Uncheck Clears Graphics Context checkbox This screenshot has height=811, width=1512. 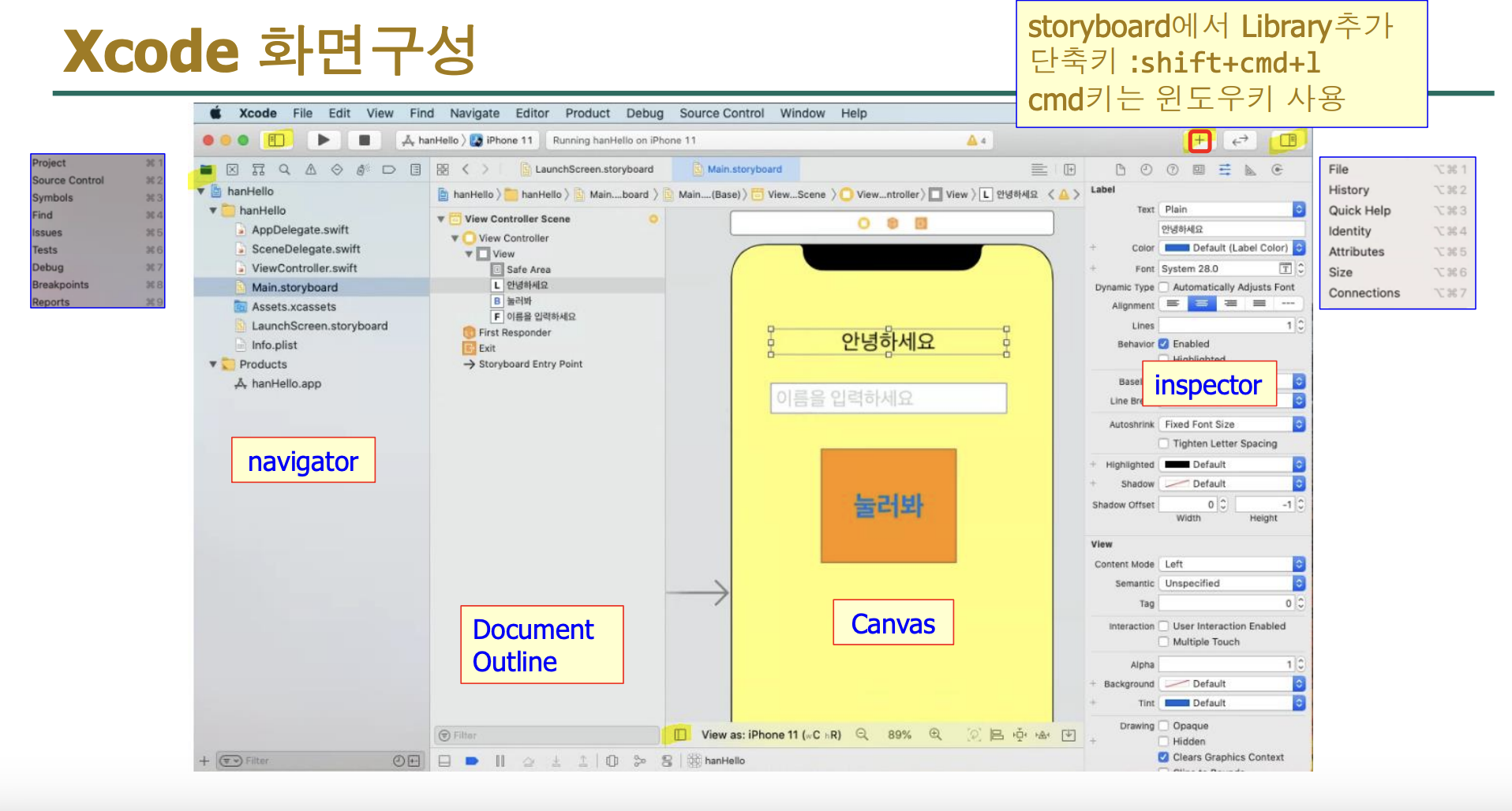coord(1163,757)
